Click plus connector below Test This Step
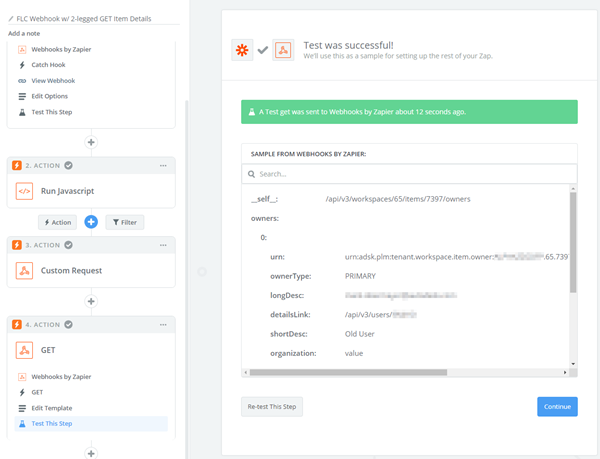Screen dimensions: 600x459 [91, 142]
